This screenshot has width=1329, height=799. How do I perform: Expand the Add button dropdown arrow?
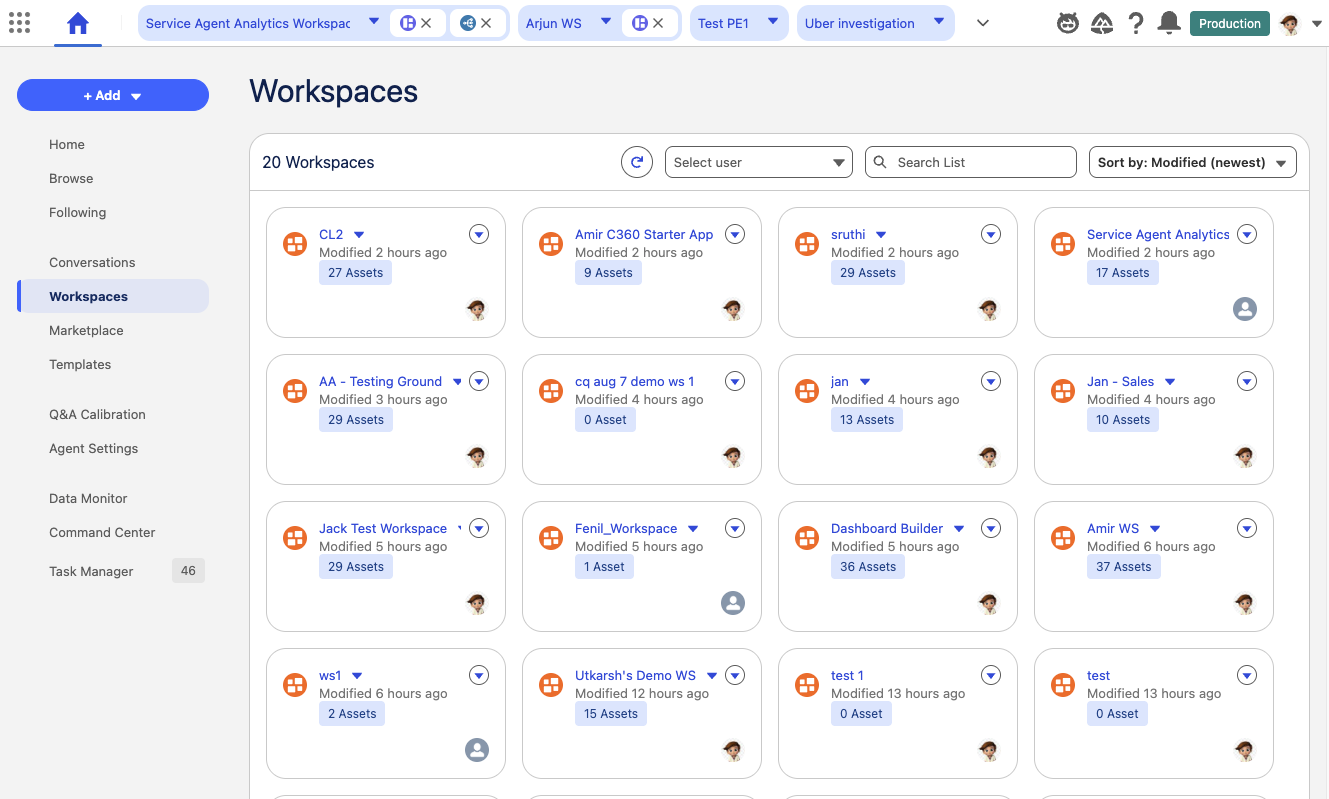point(136,96)
